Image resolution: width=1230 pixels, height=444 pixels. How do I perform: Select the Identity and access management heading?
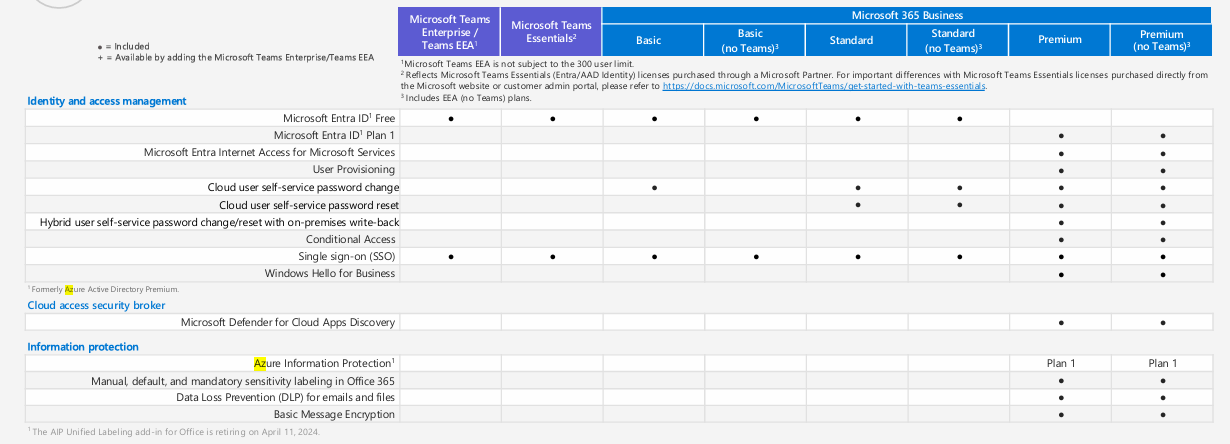tap(107, 100)
